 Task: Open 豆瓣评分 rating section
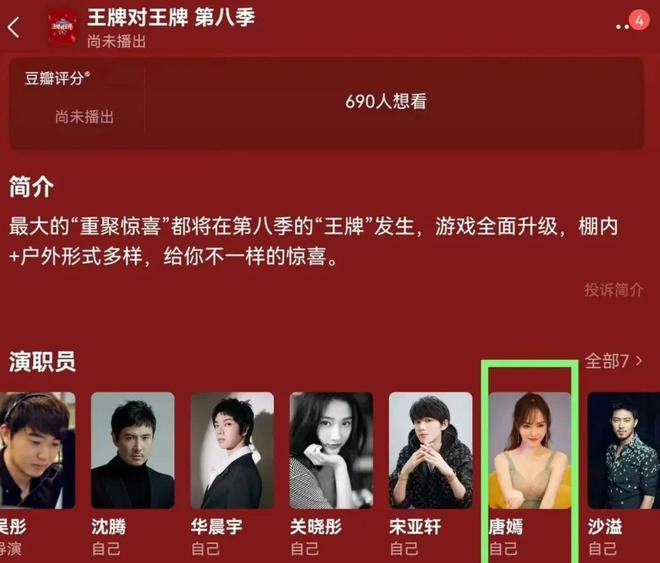[x=78, y=101]
